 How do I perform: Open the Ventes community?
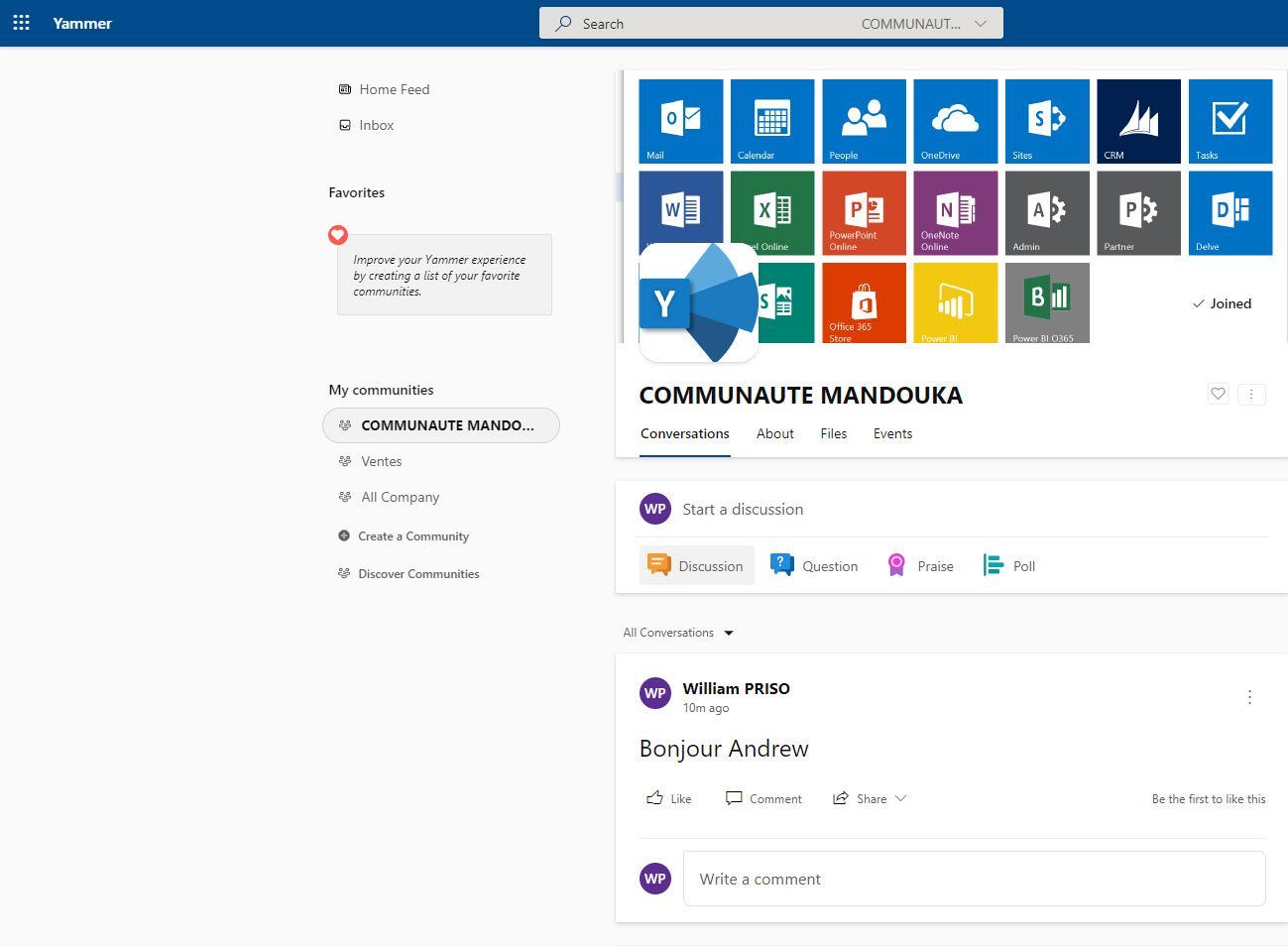(x=370, y=461)
